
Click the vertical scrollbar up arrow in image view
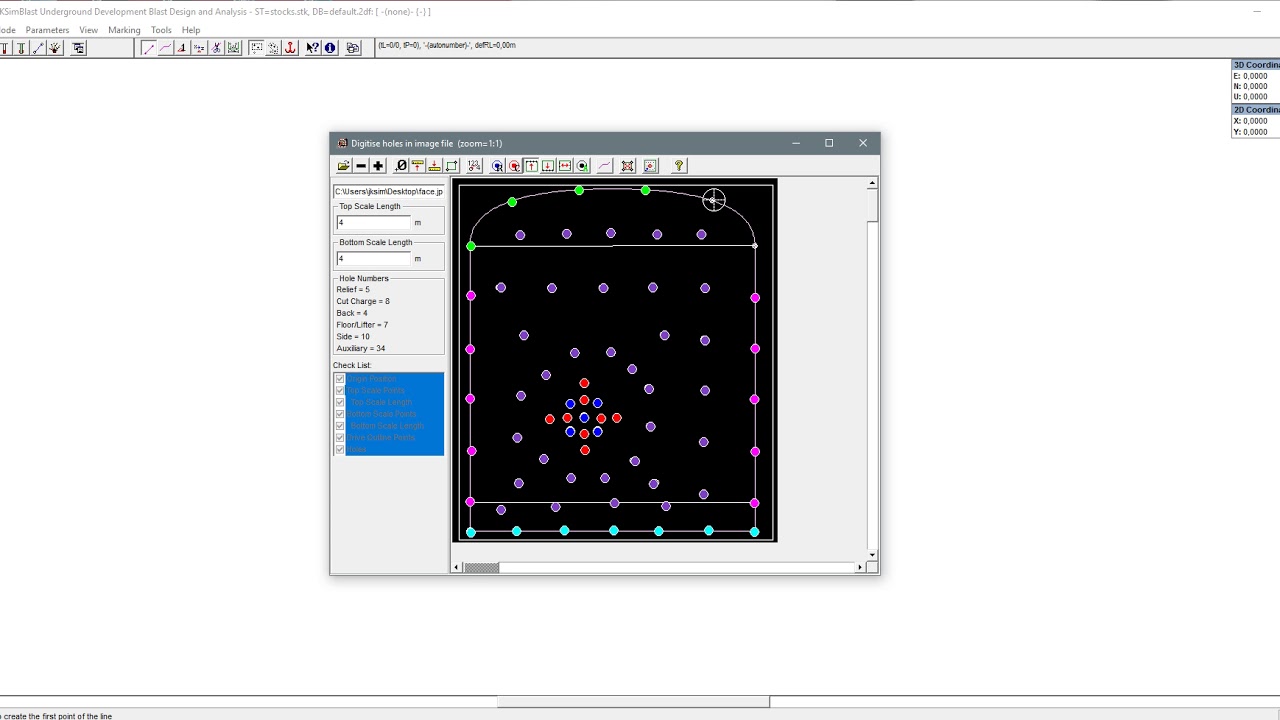[873, 183]
